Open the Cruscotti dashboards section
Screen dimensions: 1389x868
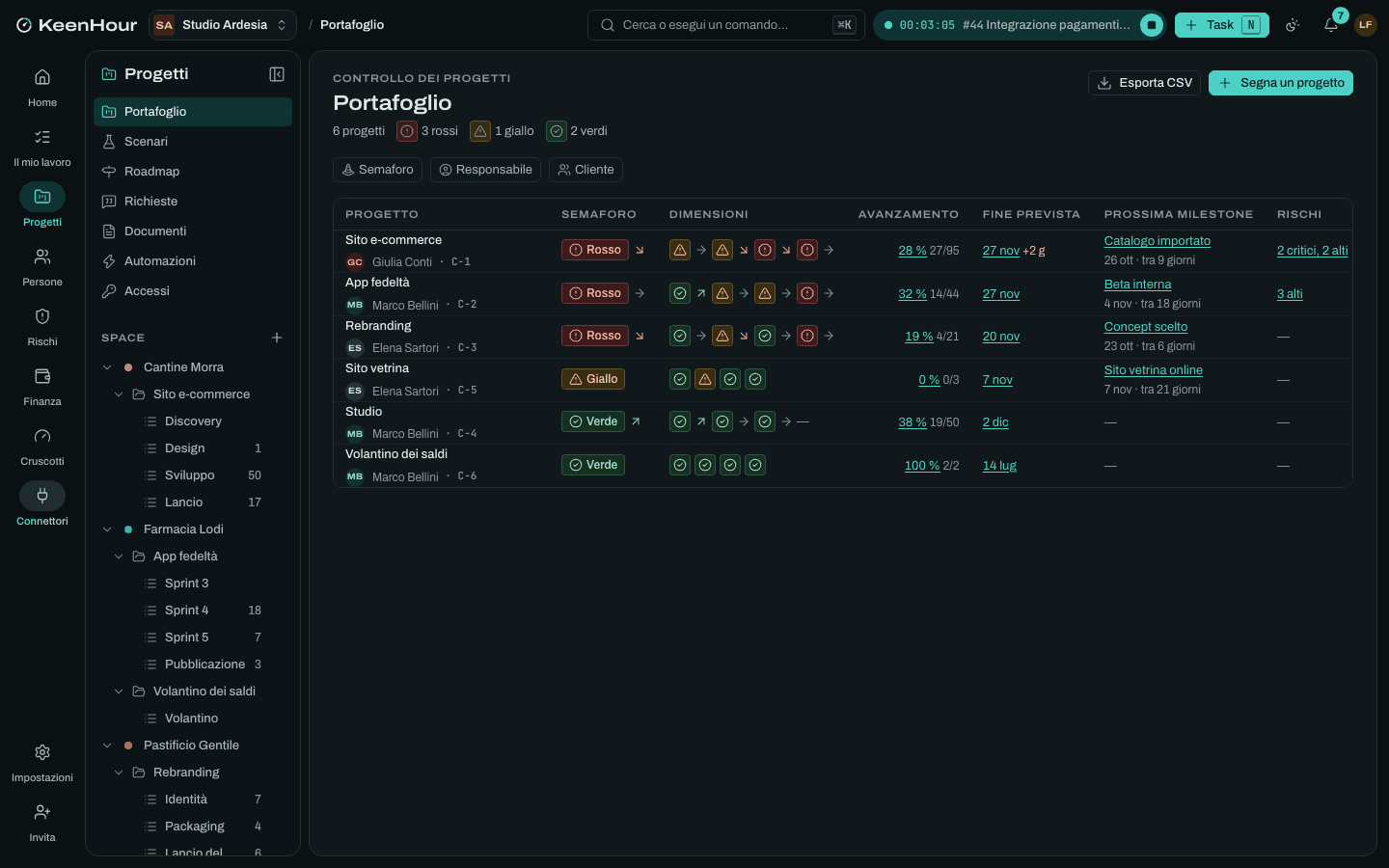(42, 446)
